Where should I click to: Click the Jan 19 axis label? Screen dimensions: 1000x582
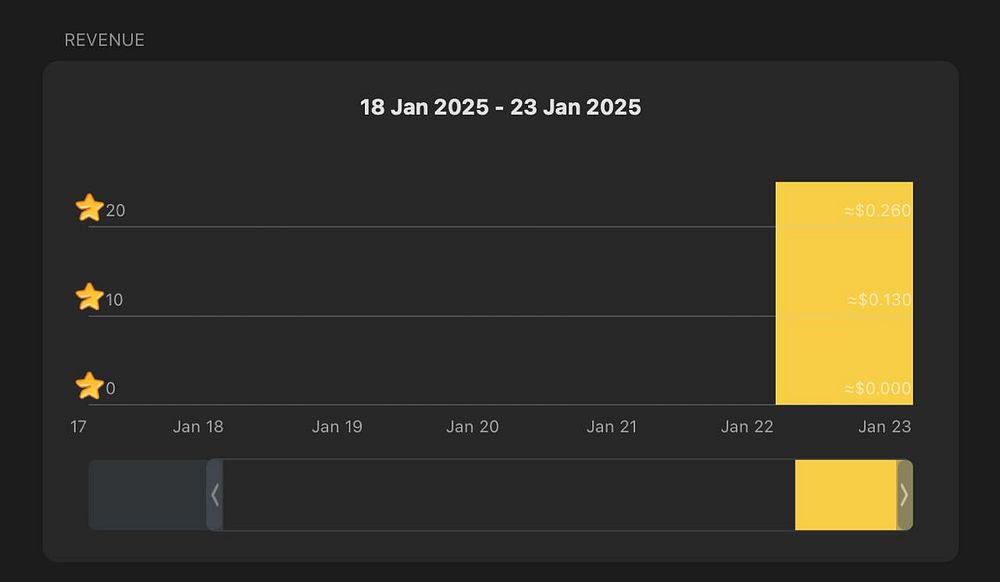(337, 426)
